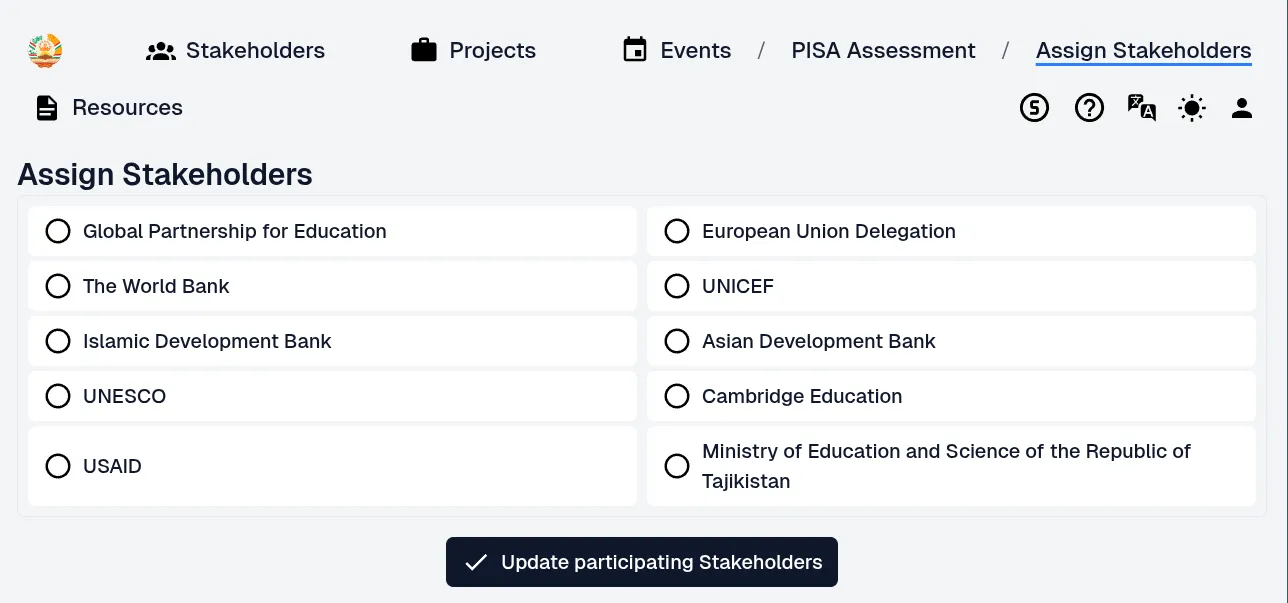Click the Events calendar icon

coord(635,50)
